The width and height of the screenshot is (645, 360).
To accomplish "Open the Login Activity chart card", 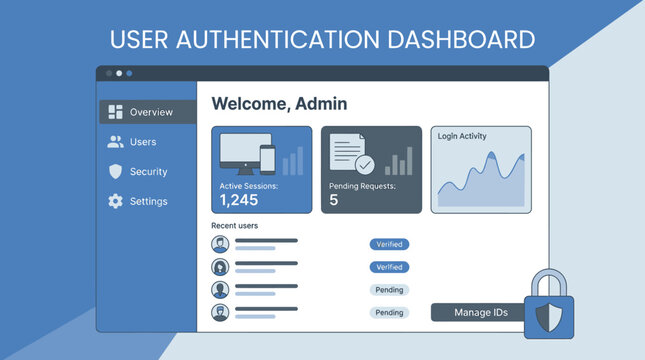I will [x=481, y=170].
